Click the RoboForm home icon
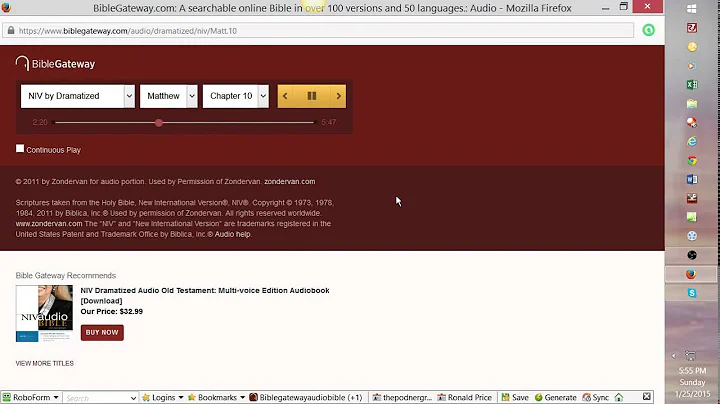720x404 pixels. click(x=619, y=397)
